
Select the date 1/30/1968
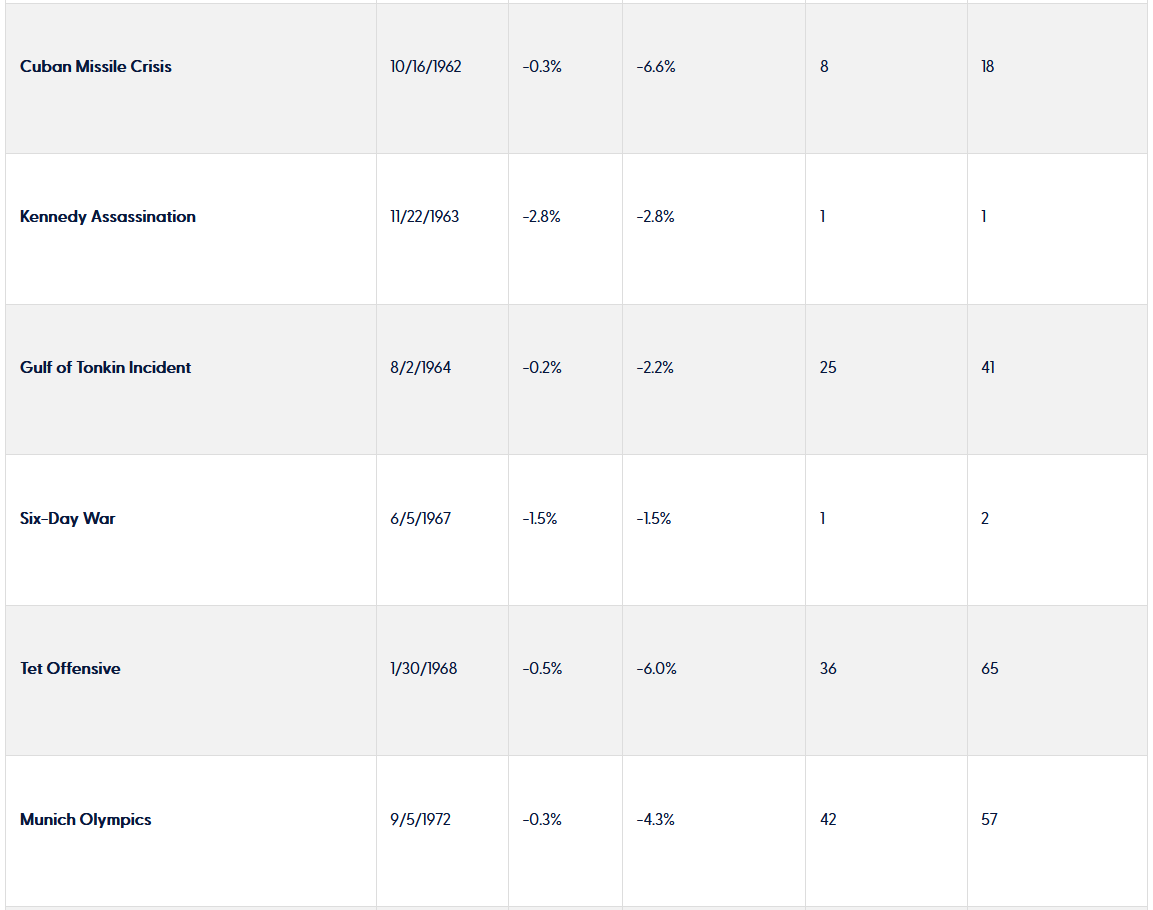point(424,669)
